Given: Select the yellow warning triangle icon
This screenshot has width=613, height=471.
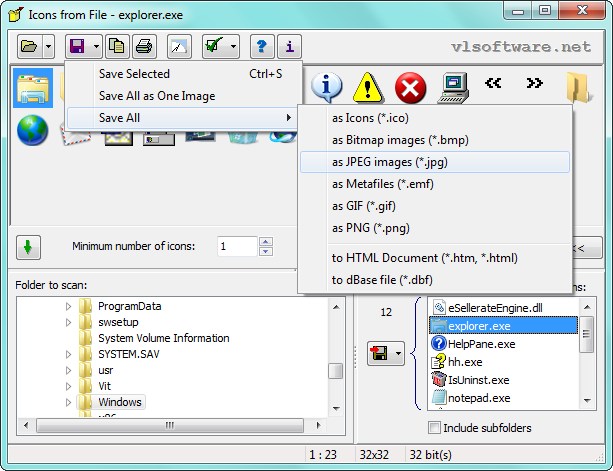Looking at the screenshot, I should click(368, 87).
